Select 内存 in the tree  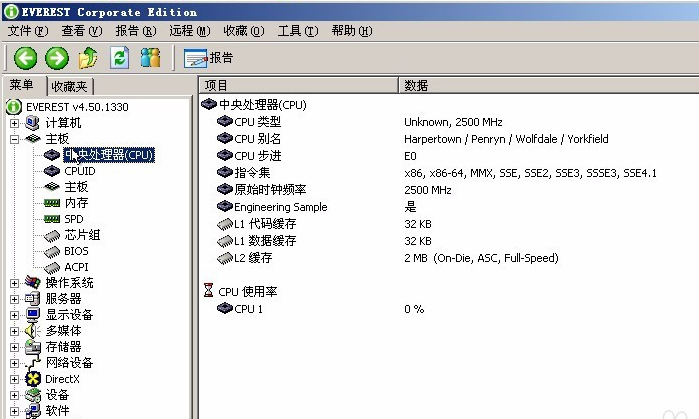(x=76, y=203)
